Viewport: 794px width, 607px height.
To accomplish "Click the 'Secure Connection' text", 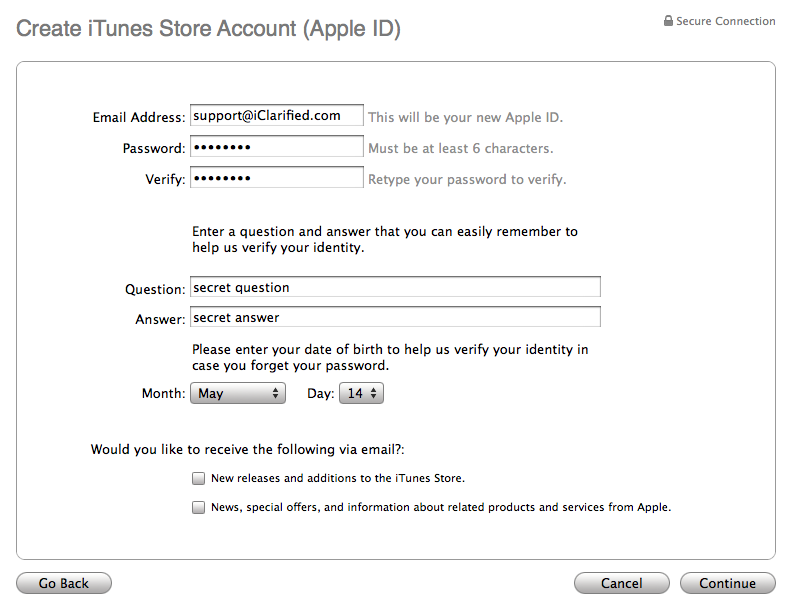I will tap(726, 21).
